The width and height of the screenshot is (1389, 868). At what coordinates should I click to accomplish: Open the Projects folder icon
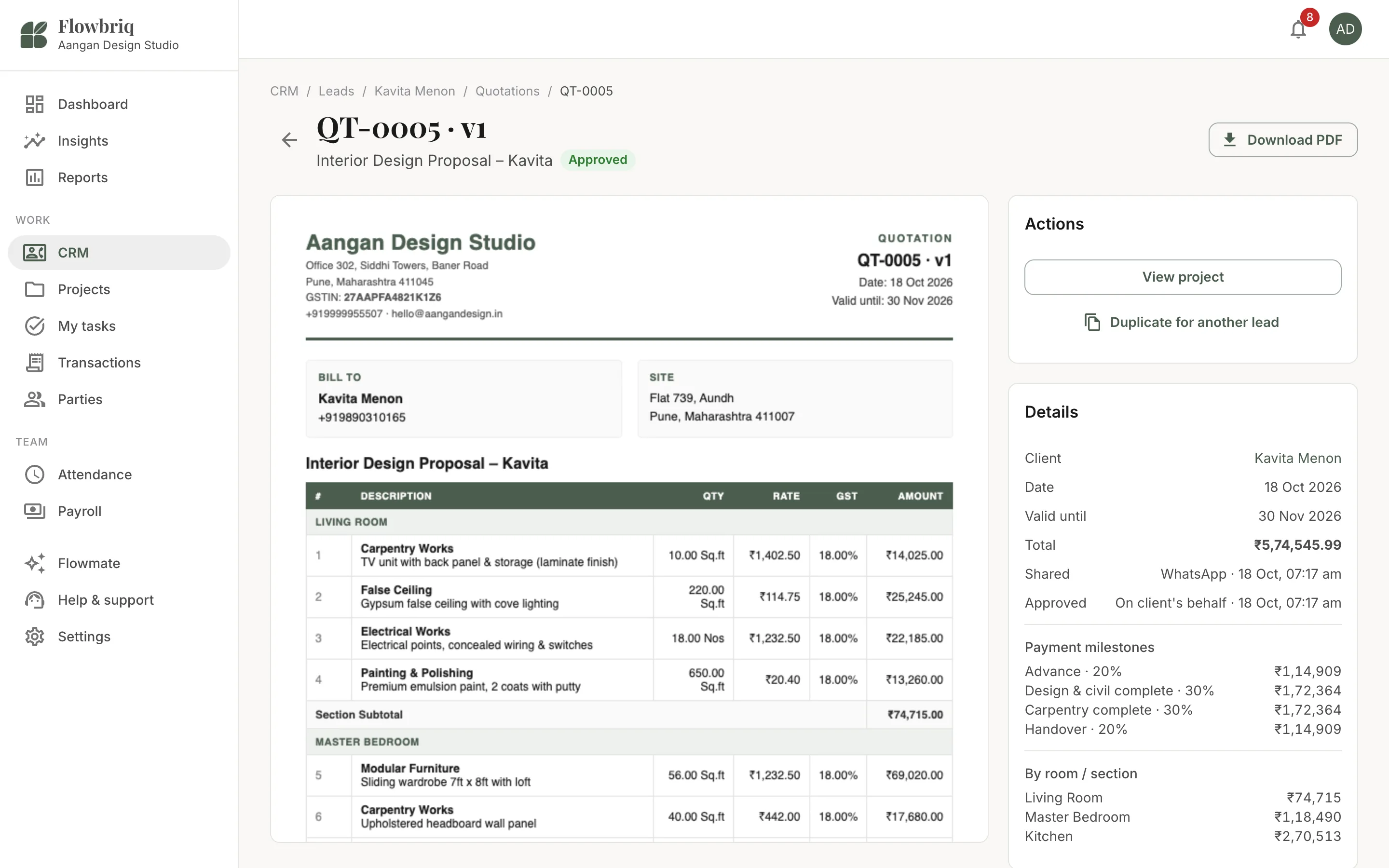click(x=34, y=289)
